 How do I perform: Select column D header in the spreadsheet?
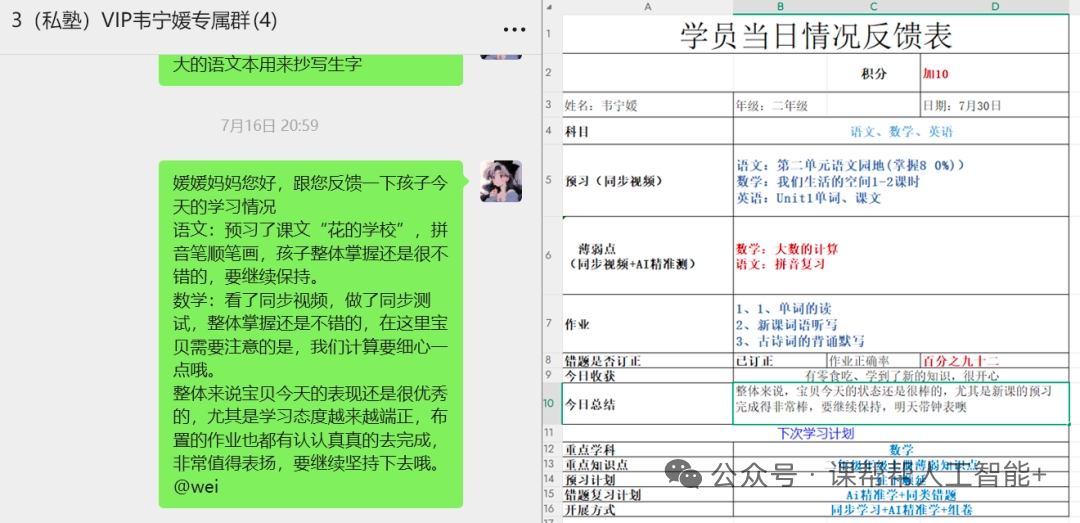[x=994, y=7]
